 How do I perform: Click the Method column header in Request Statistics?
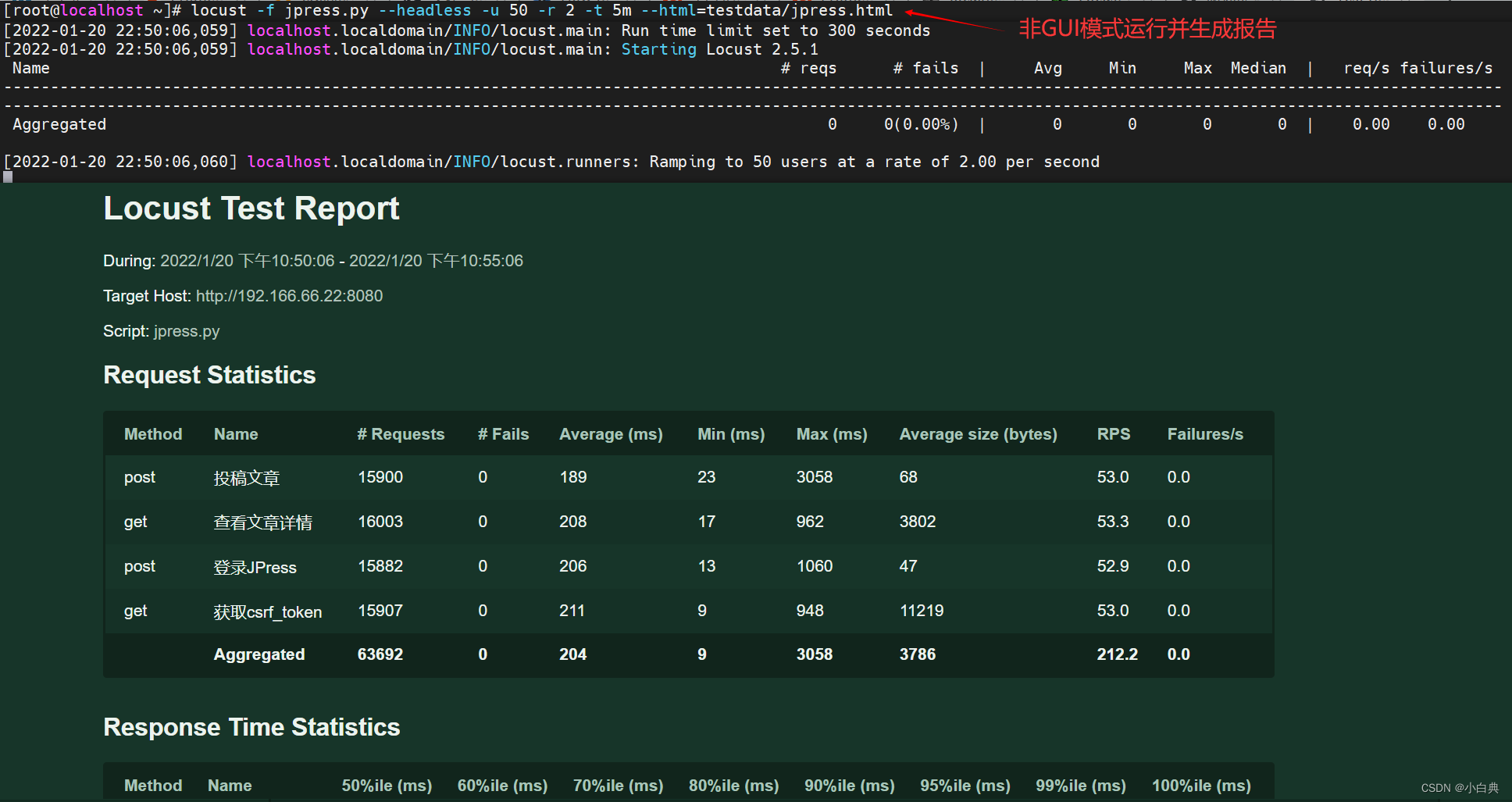coord(153,434)
